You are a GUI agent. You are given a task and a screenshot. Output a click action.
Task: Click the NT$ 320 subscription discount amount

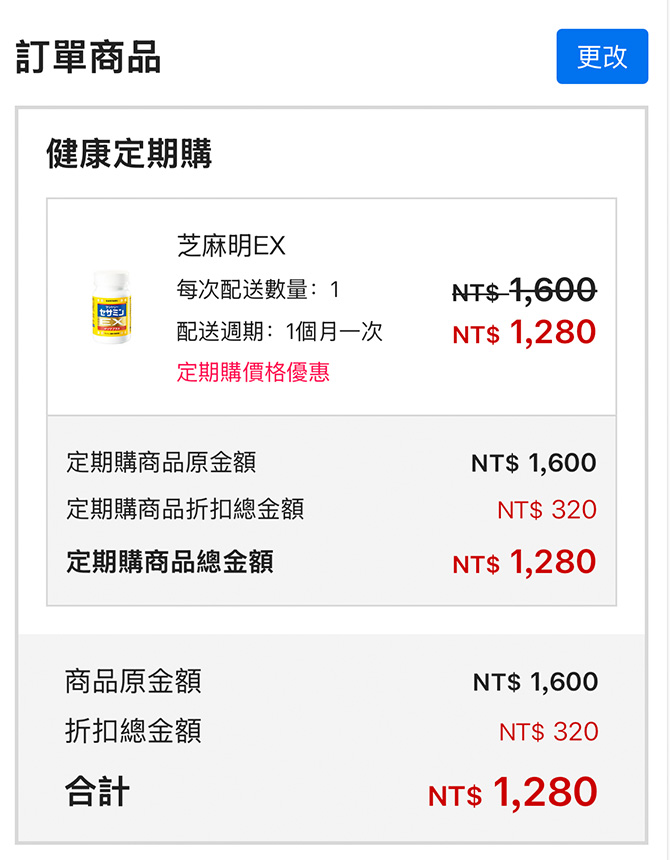click(546, 510)
